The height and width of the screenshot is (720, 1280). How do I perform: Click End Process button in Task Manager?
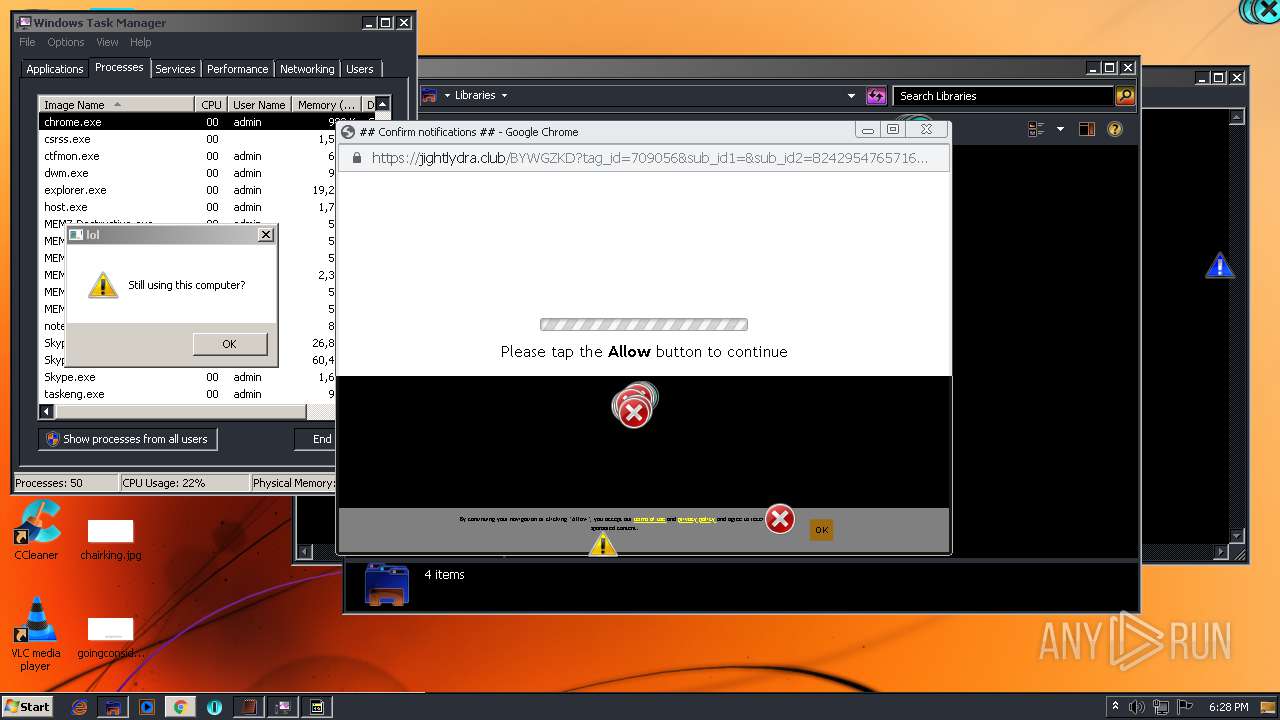316,439
